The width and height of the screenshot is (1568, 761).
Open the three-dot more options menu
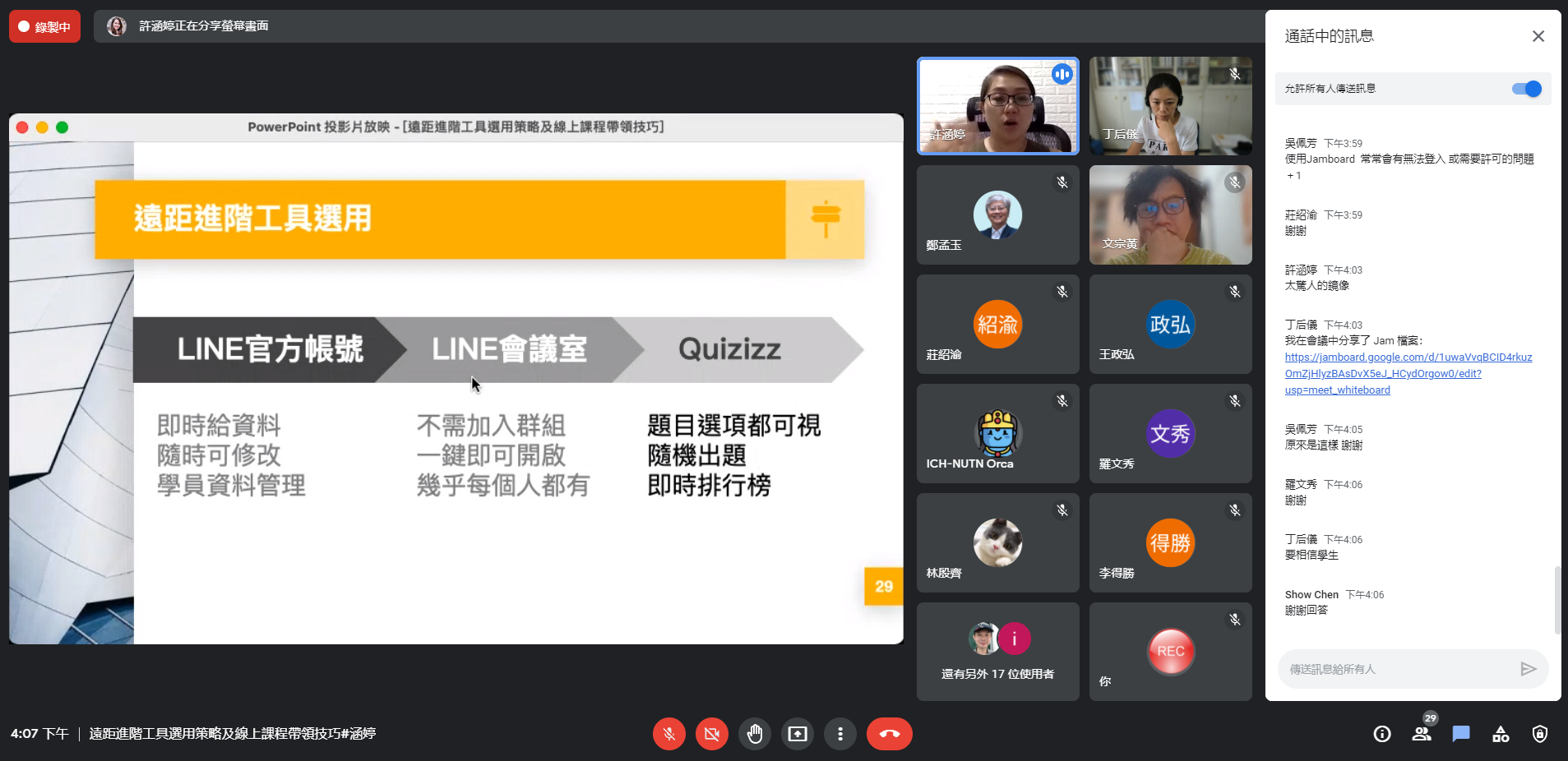[x=840, y=734]
